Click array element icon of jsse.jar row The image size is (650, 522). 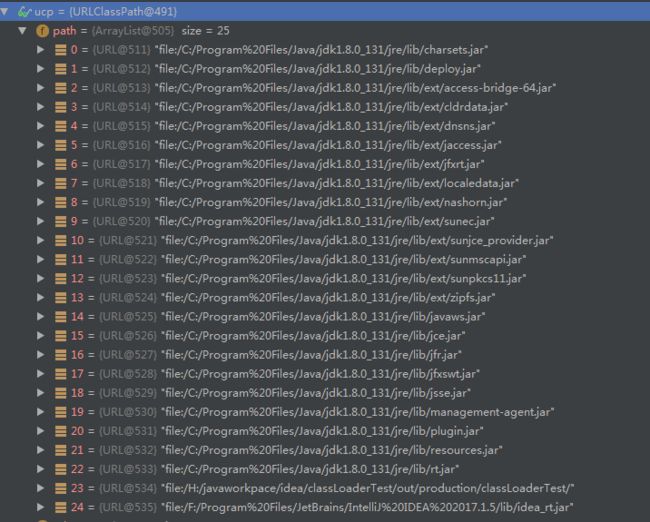61,393
